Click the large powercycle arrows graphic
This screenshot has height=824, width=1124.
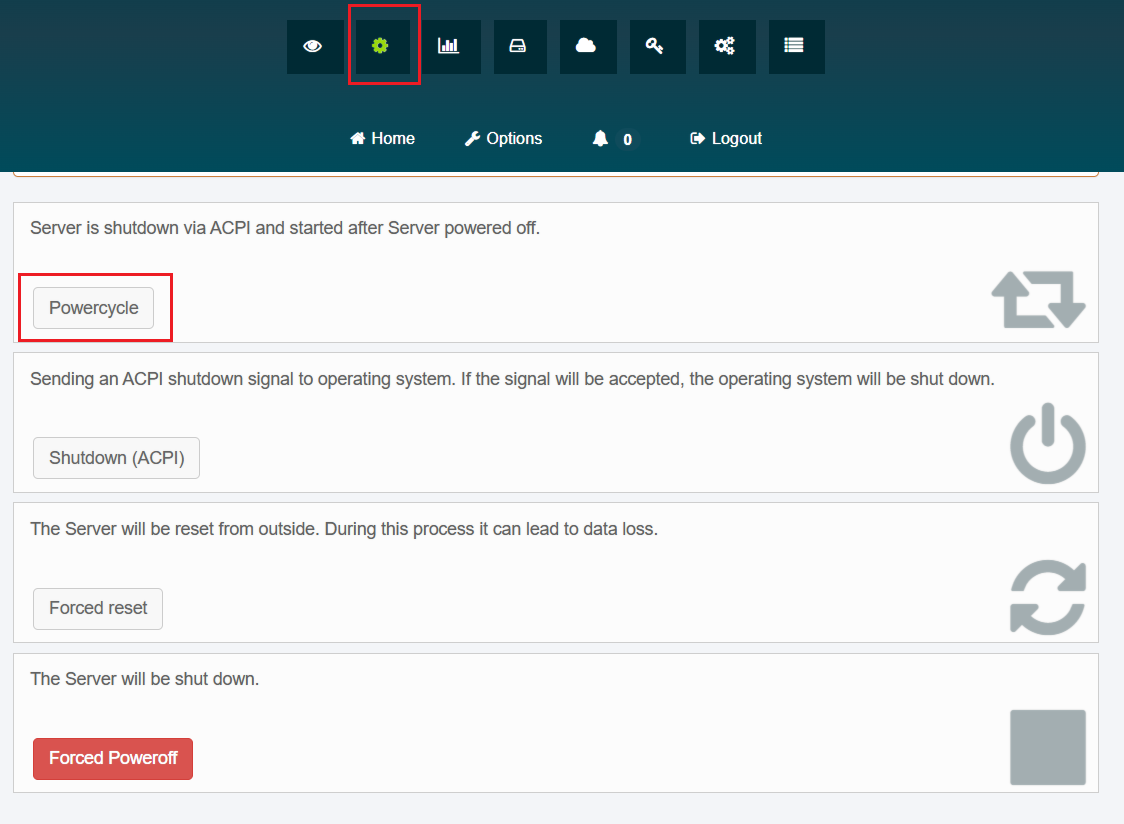1038,299
